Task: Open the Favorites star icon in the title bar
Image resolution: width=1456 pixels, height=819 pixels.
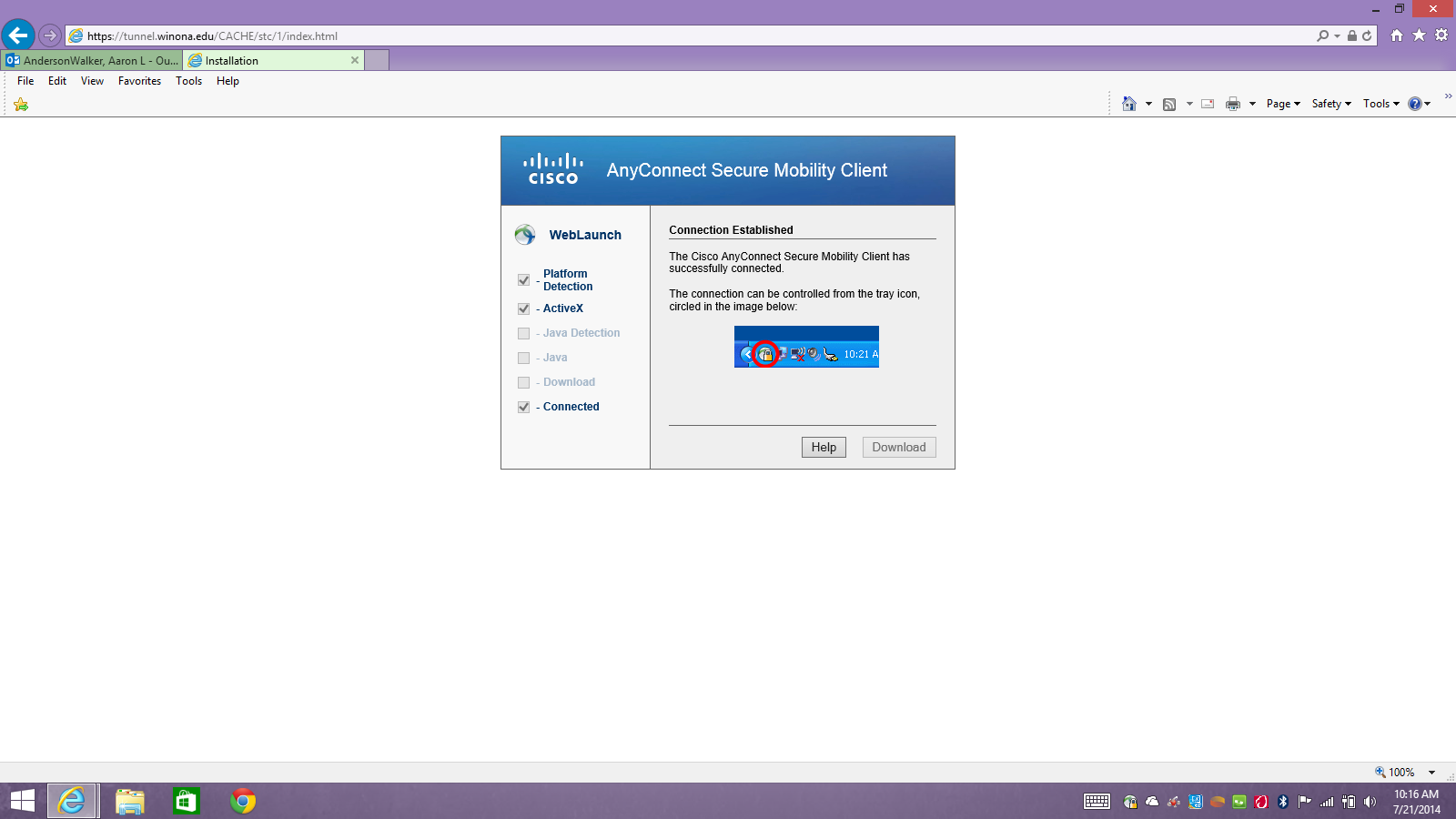Action: 1419,35
